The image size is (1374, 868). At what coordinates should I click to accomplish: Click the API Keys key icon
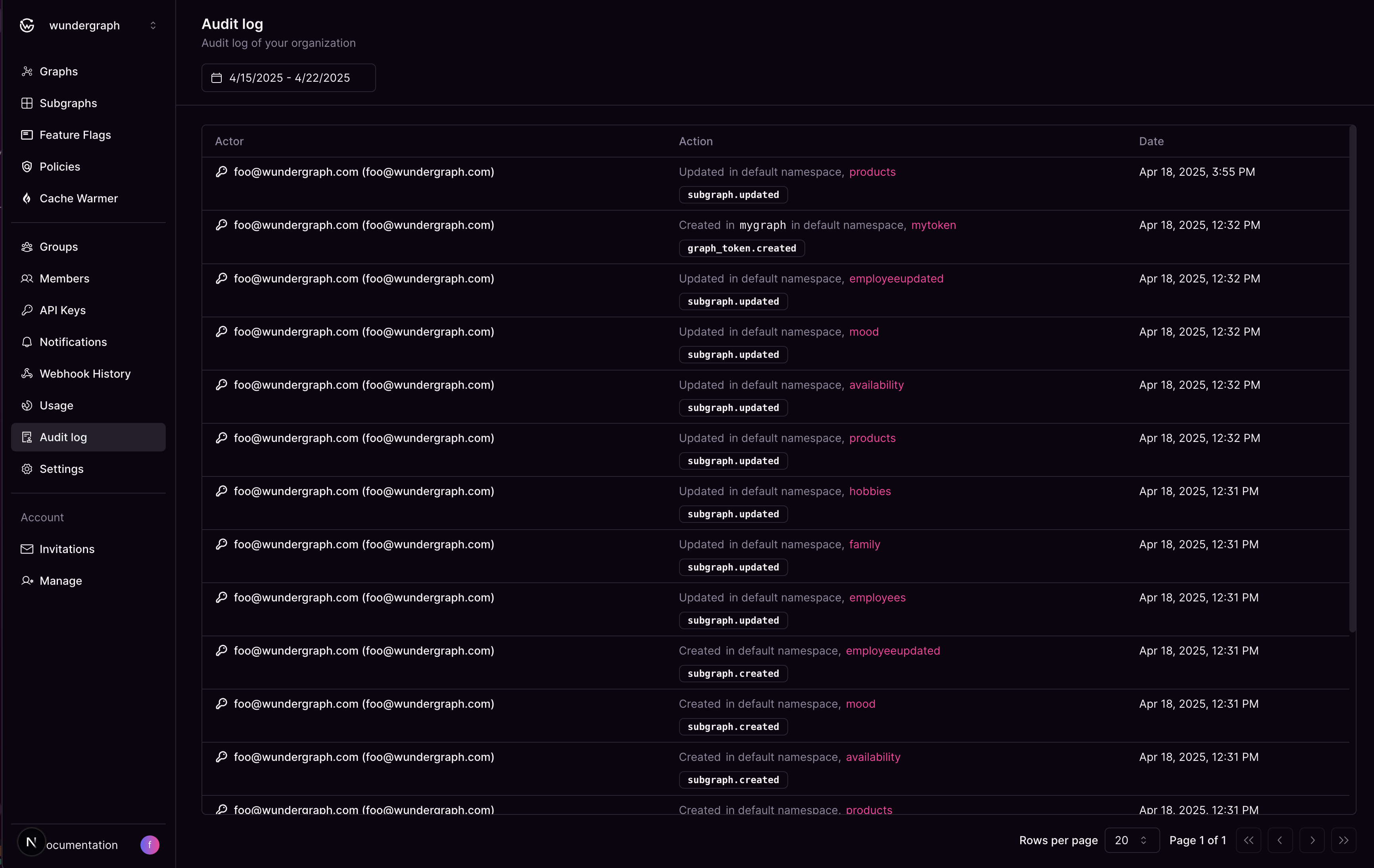tap(27, 310)
